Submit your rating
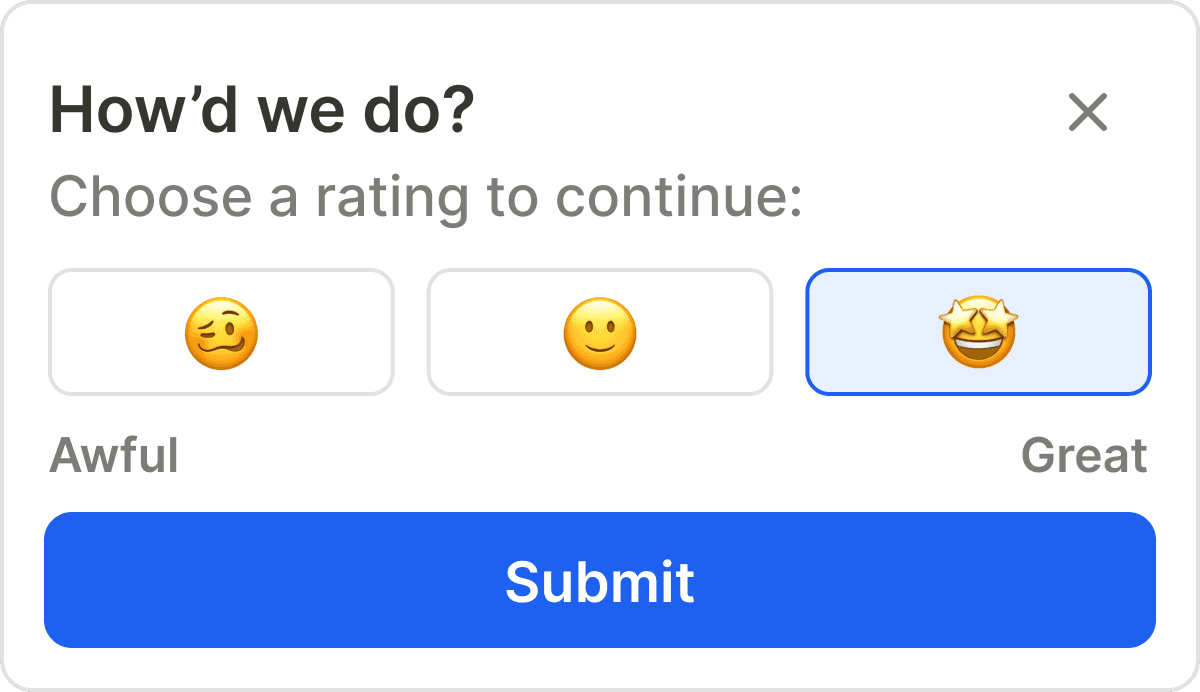This screenshot has width=1200, height=692. [599, 580]
